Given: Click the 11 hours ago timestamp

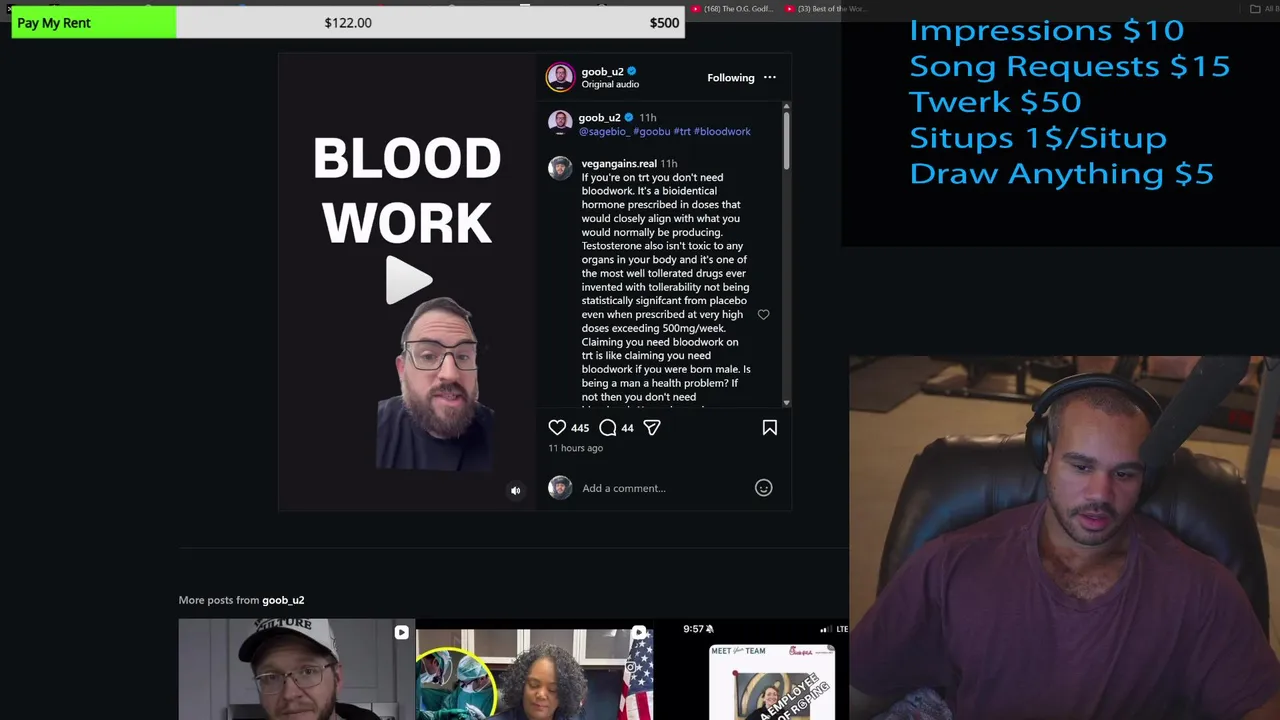Looking at the screenshot, I should pyautogui.click(x=575, y=448).
